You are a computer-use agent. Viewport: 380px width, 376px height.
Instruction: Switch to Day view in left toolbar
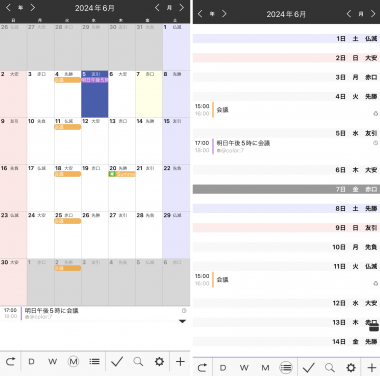coord(31,362)
